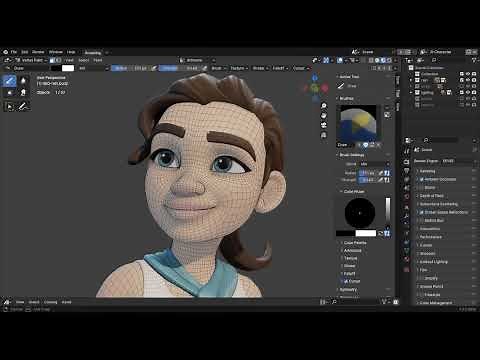480x360 pixels.
Task: Expand the Lighting collection tree arrow
Action: point(411,93)
